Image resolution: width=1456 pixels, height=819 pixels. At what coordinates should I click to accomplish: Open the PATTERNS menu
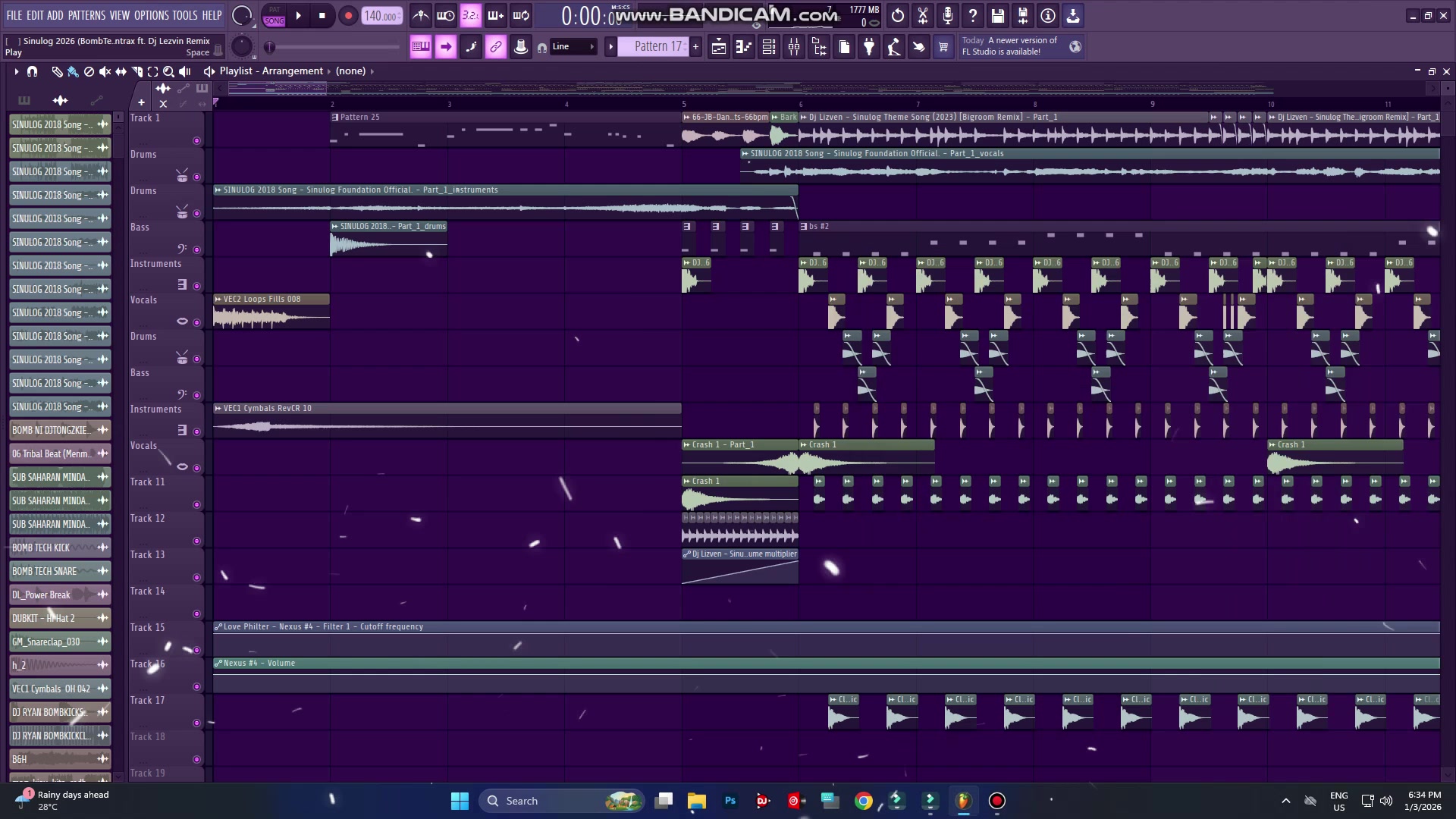(x=86, y=15)
